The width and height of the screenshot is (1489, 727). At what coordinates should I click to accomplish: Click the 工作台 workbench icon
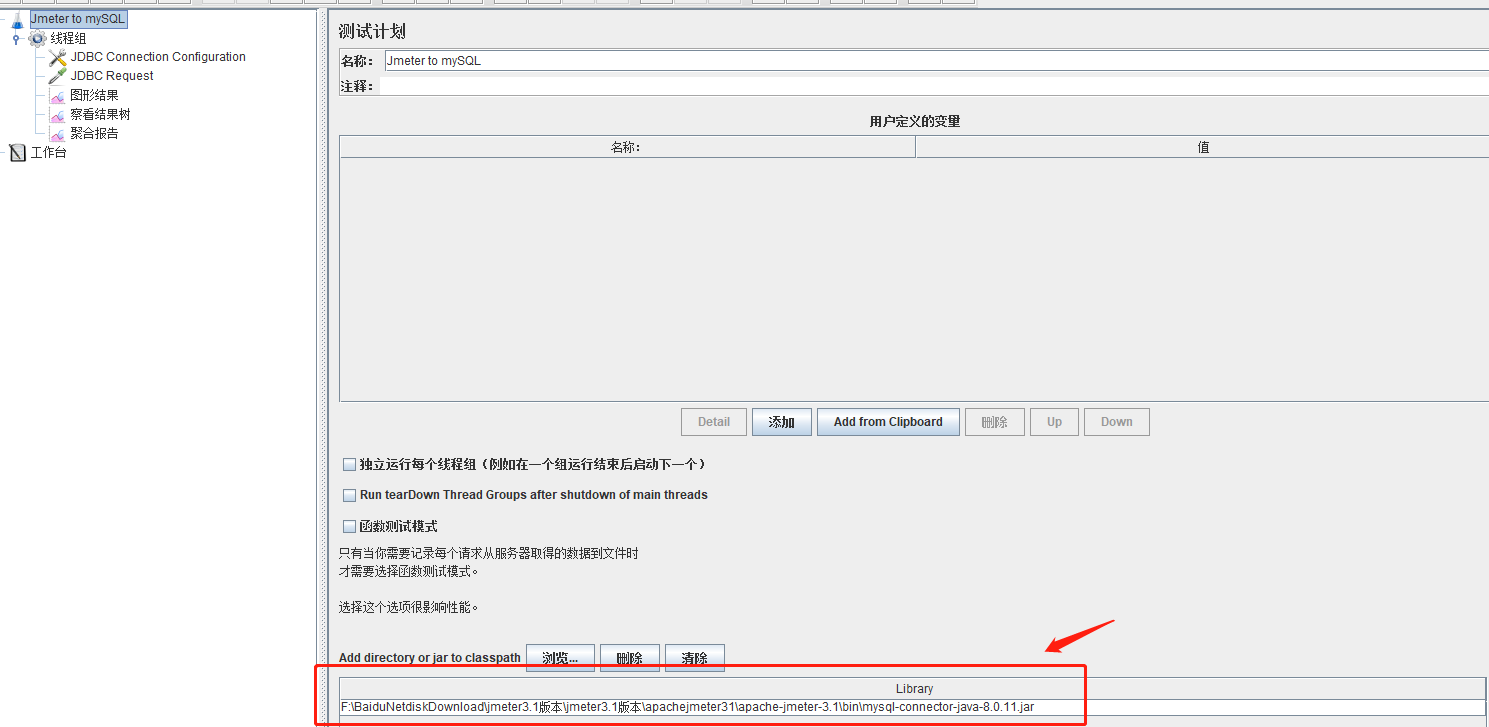(x=17, y=153)
